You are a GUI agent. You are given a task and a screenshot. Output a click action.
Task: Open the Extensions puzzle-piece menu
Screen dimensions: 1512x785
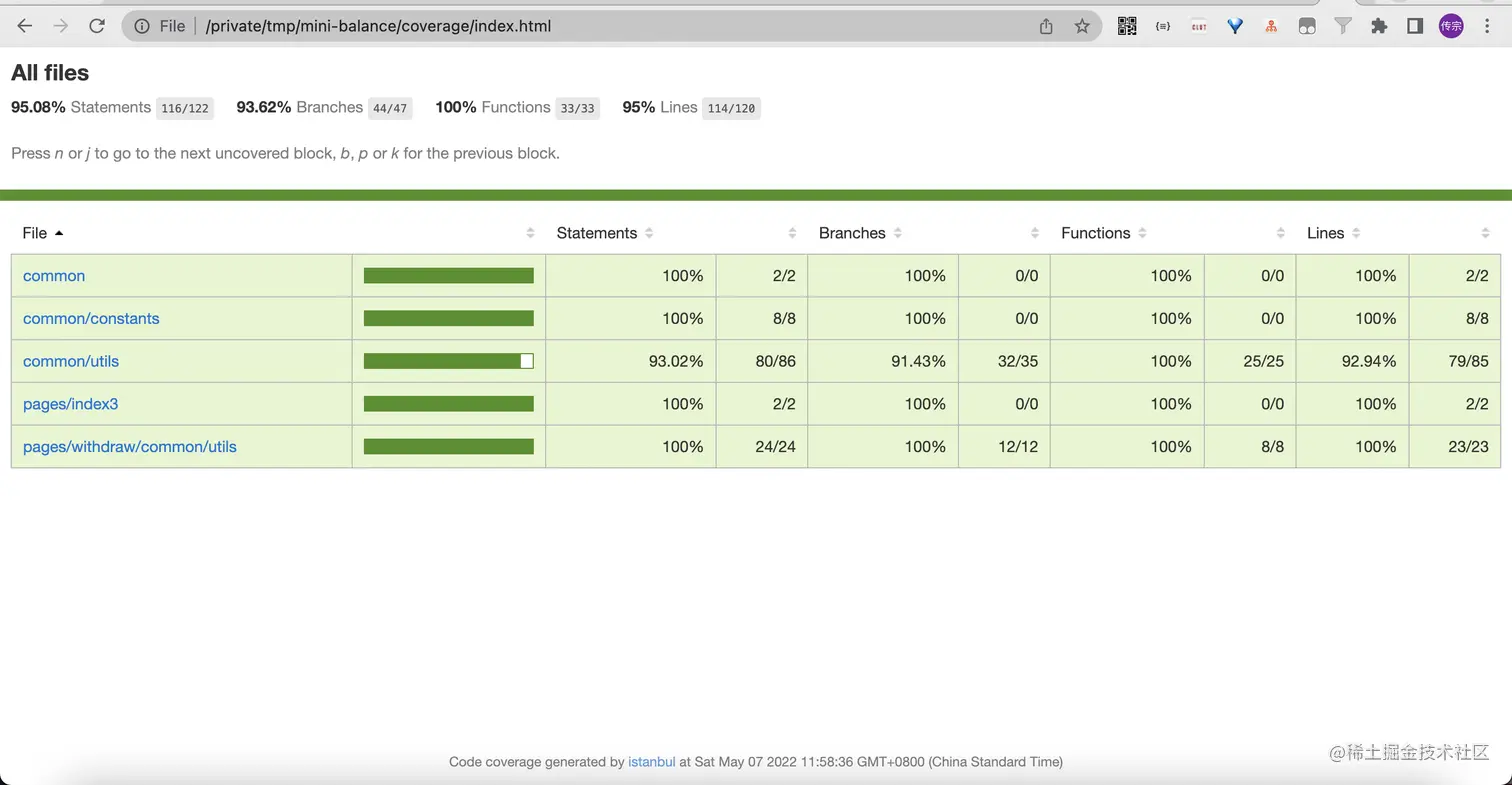pyautogui.click(x=1379, y=26)
